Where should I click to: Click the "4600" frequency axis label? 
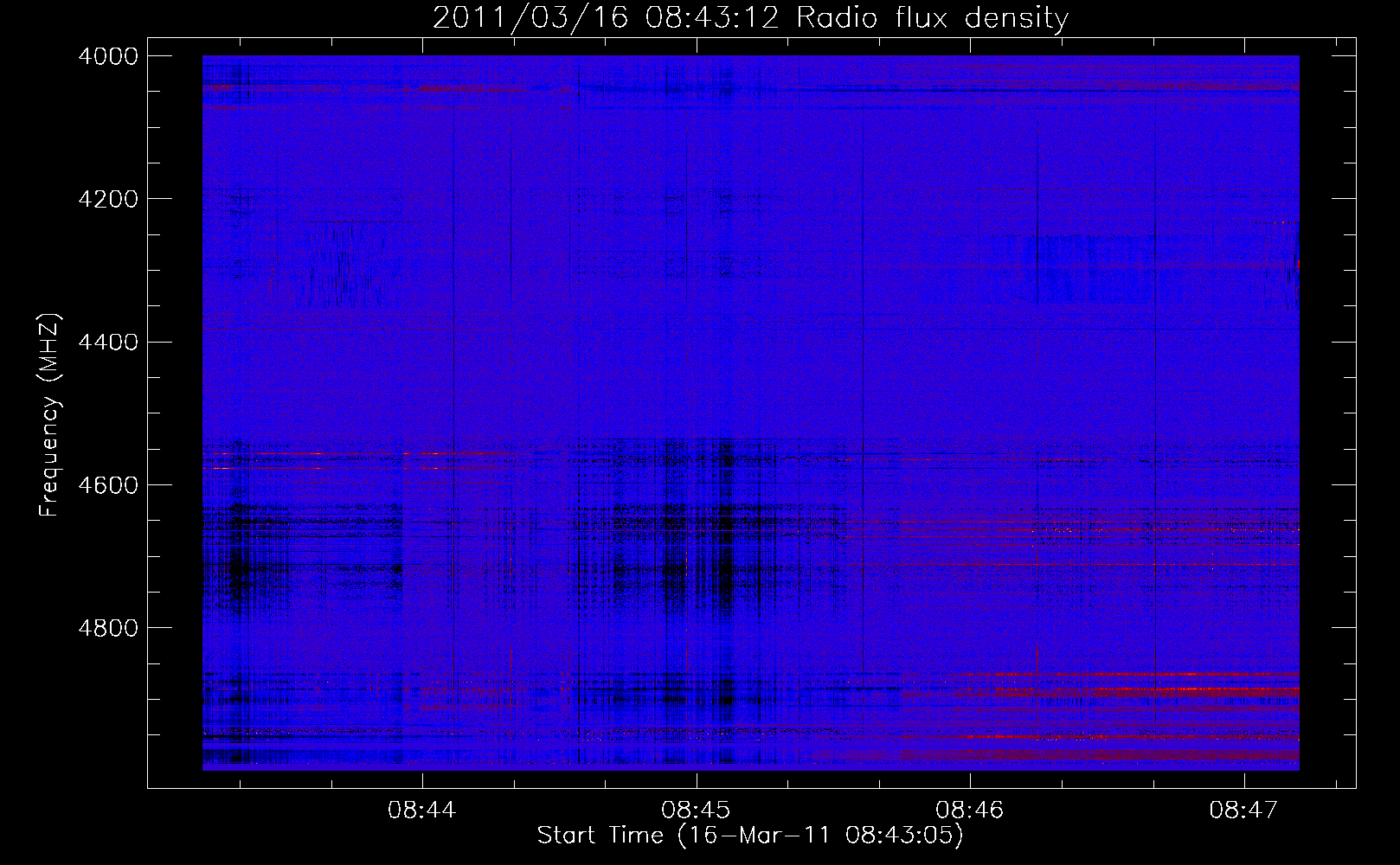(108, 485)
